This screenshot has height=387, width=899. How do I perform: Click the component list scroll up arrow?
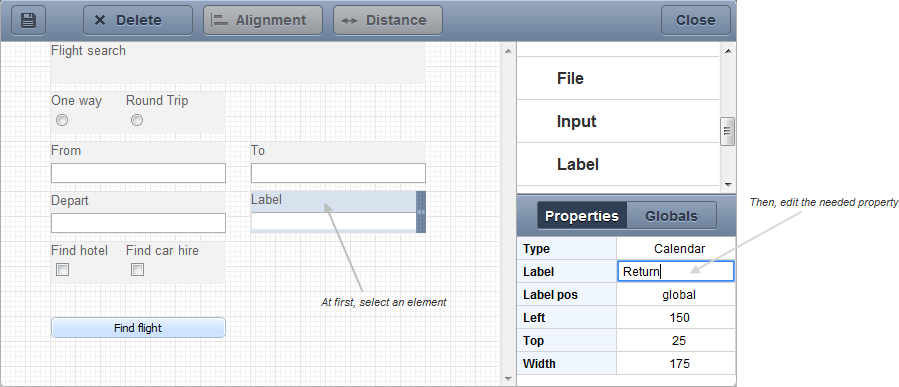(x=728, y=51)
